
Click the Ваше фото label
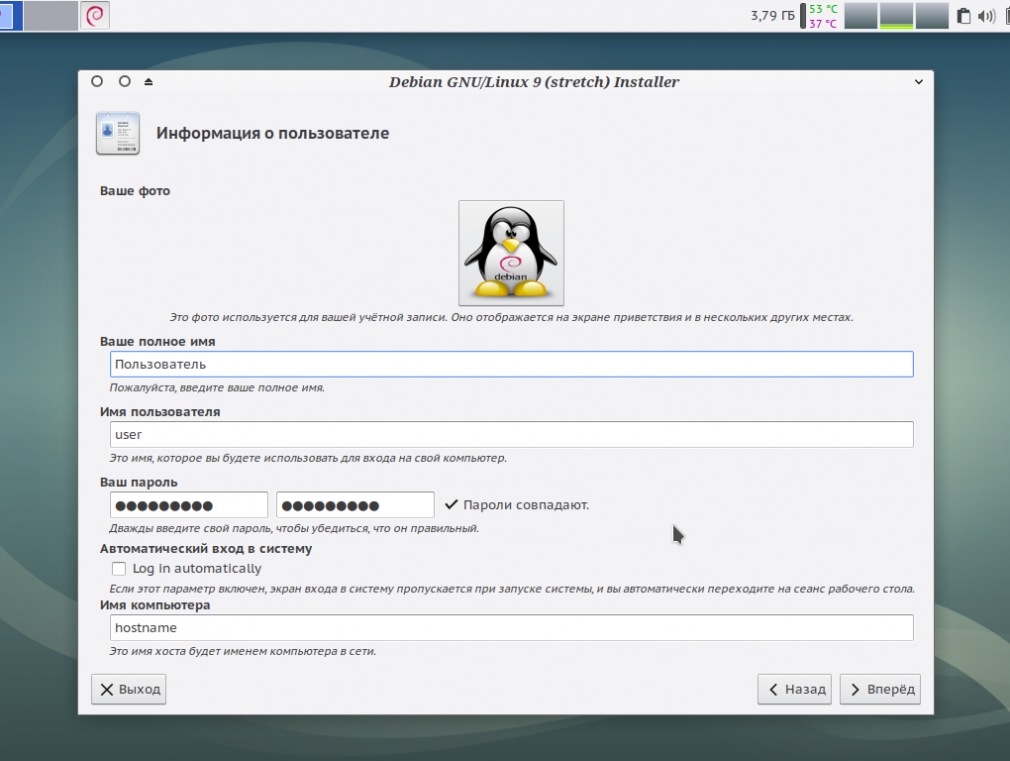point(135,191)
